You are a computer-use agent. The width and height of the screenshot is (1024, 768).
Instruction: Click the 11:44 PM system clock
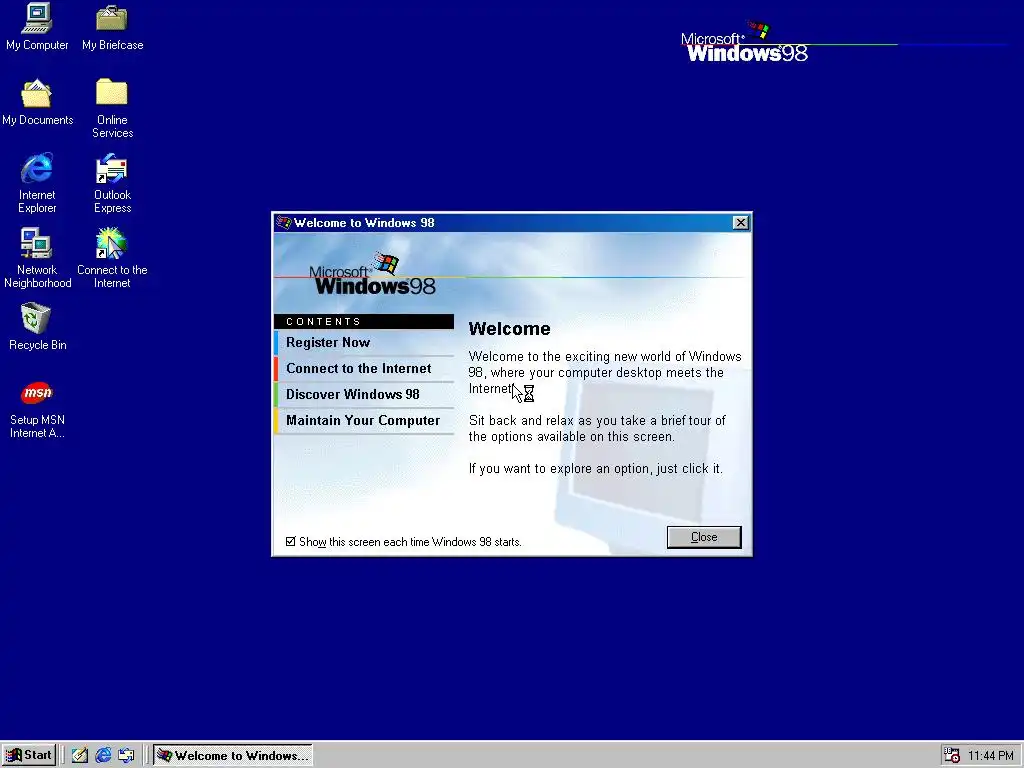click(991, 756)
